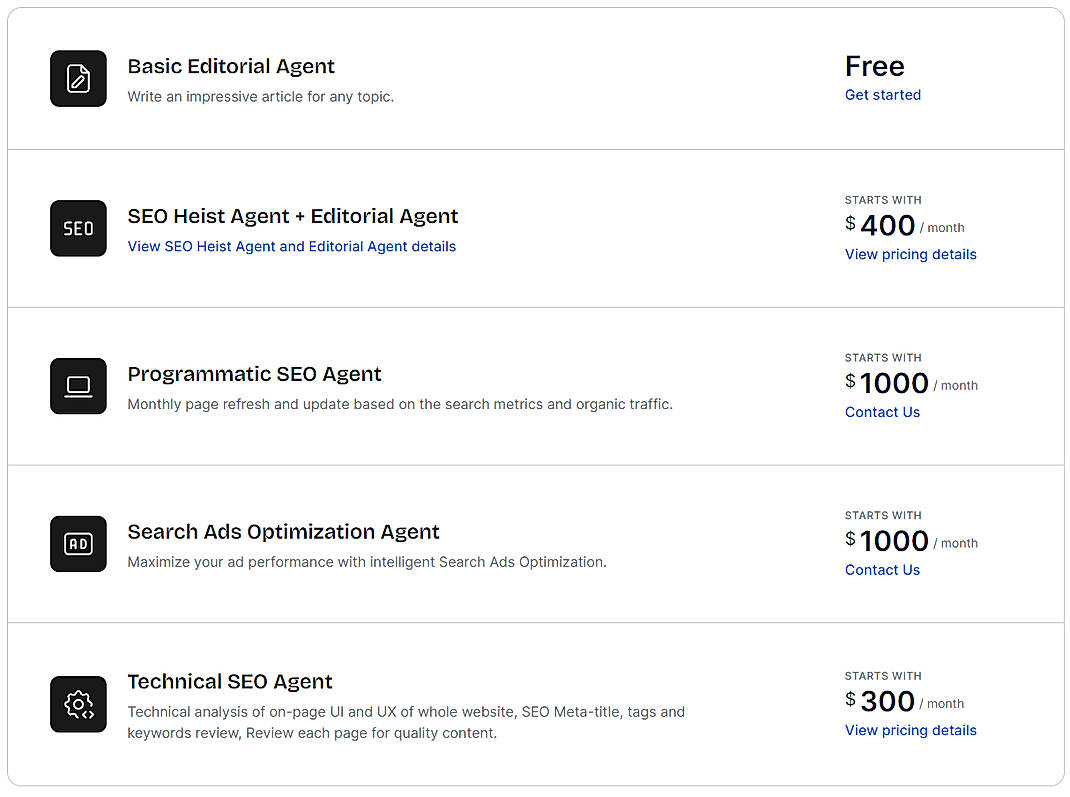Screen dimensions: 1070x797
Task: View pricing details for the $400 plan
Action: click(x=910, y=255)
